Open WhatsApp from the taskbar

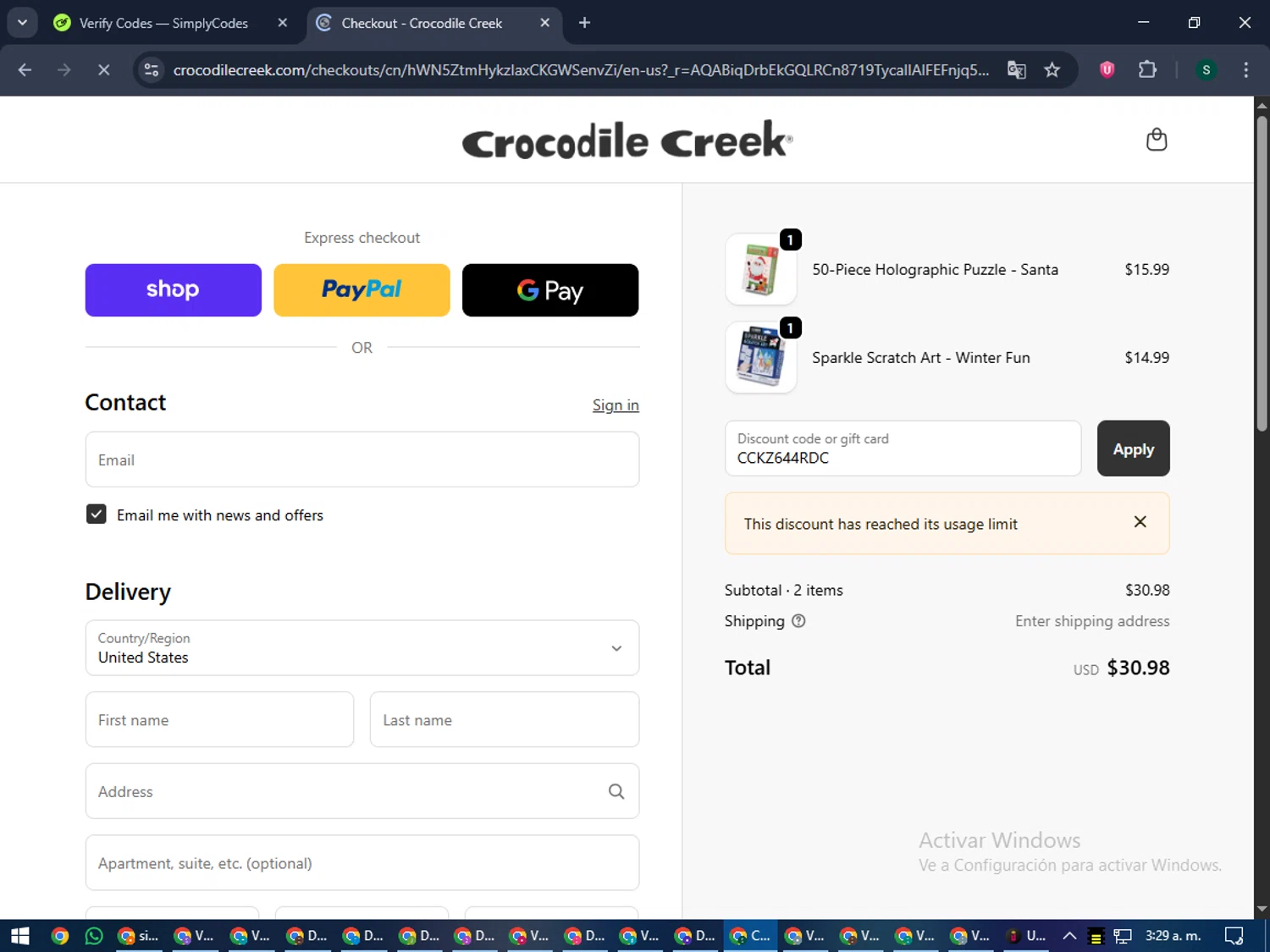point(94,936)
